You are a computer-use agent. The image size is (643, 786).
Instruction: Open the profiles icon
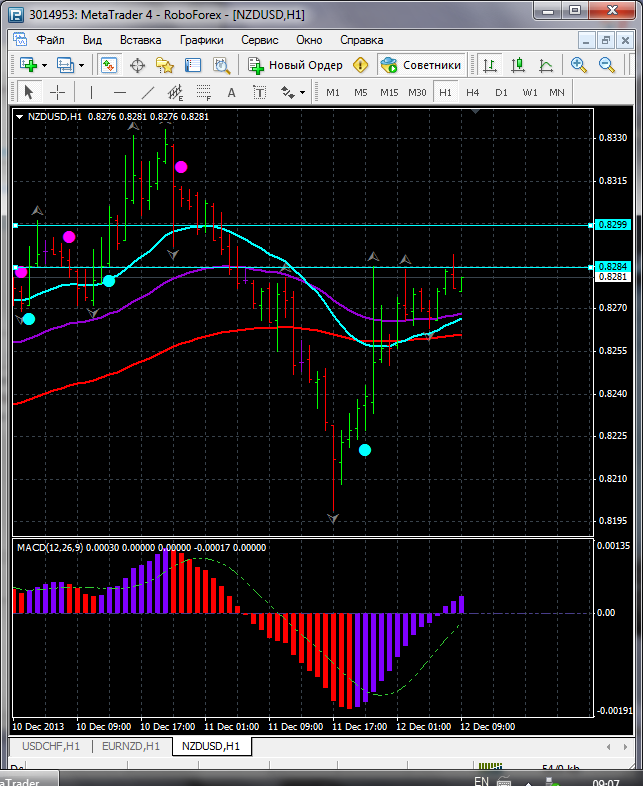click(66, 65)
